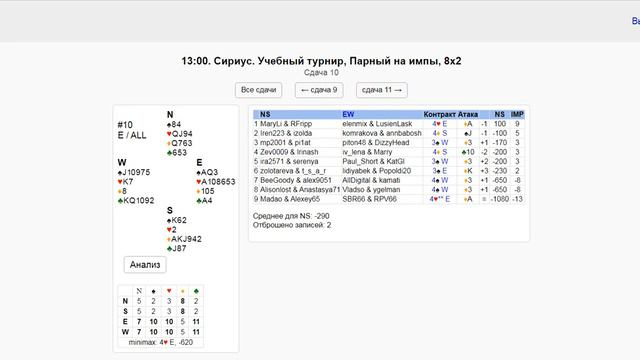Viewport: 640px width, 360px height.
Task: Go to next deal 'сдача 11'
Action: 382,90
